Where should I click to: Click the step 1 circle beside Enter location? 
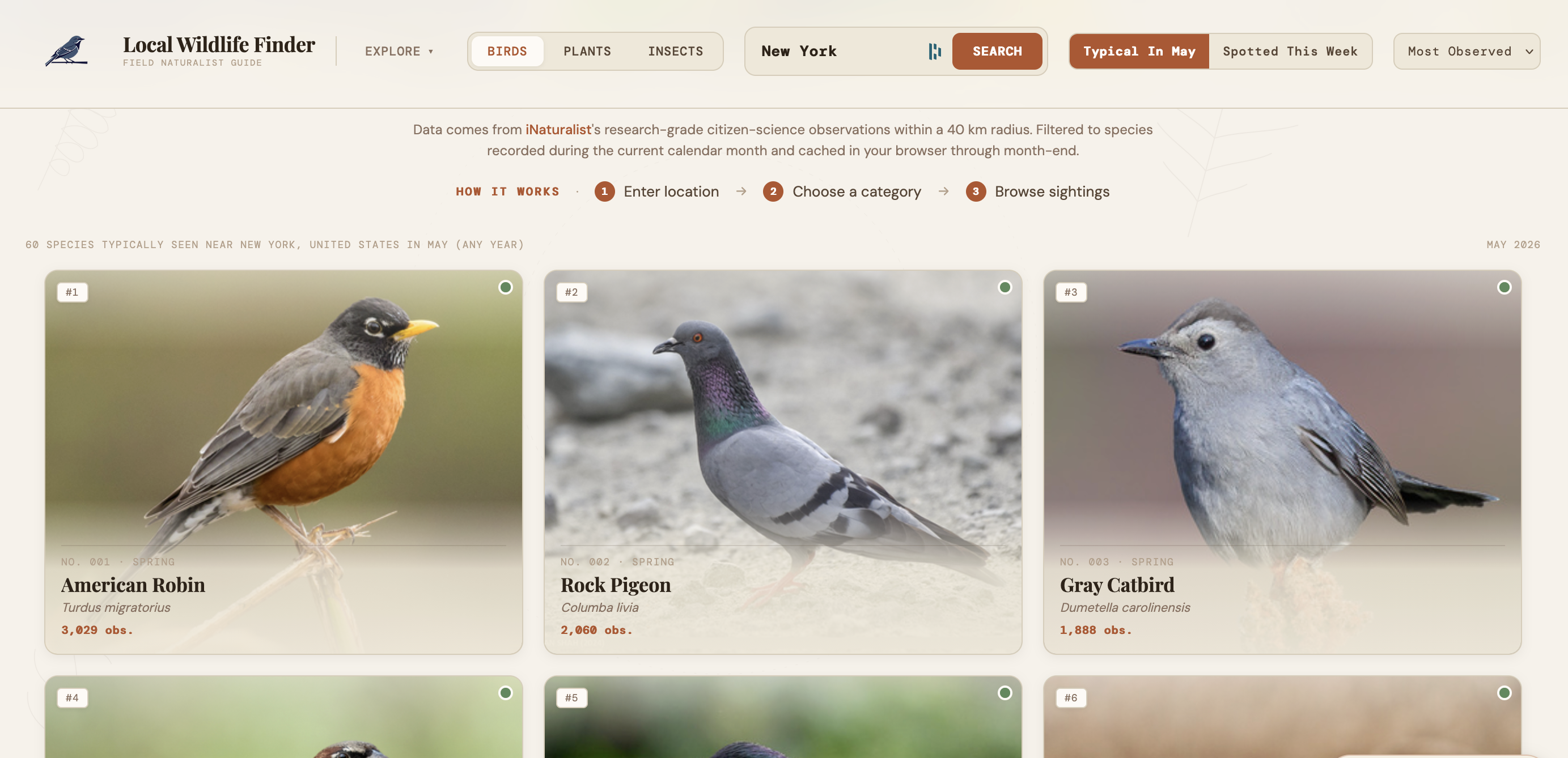[x=604, y=191]
